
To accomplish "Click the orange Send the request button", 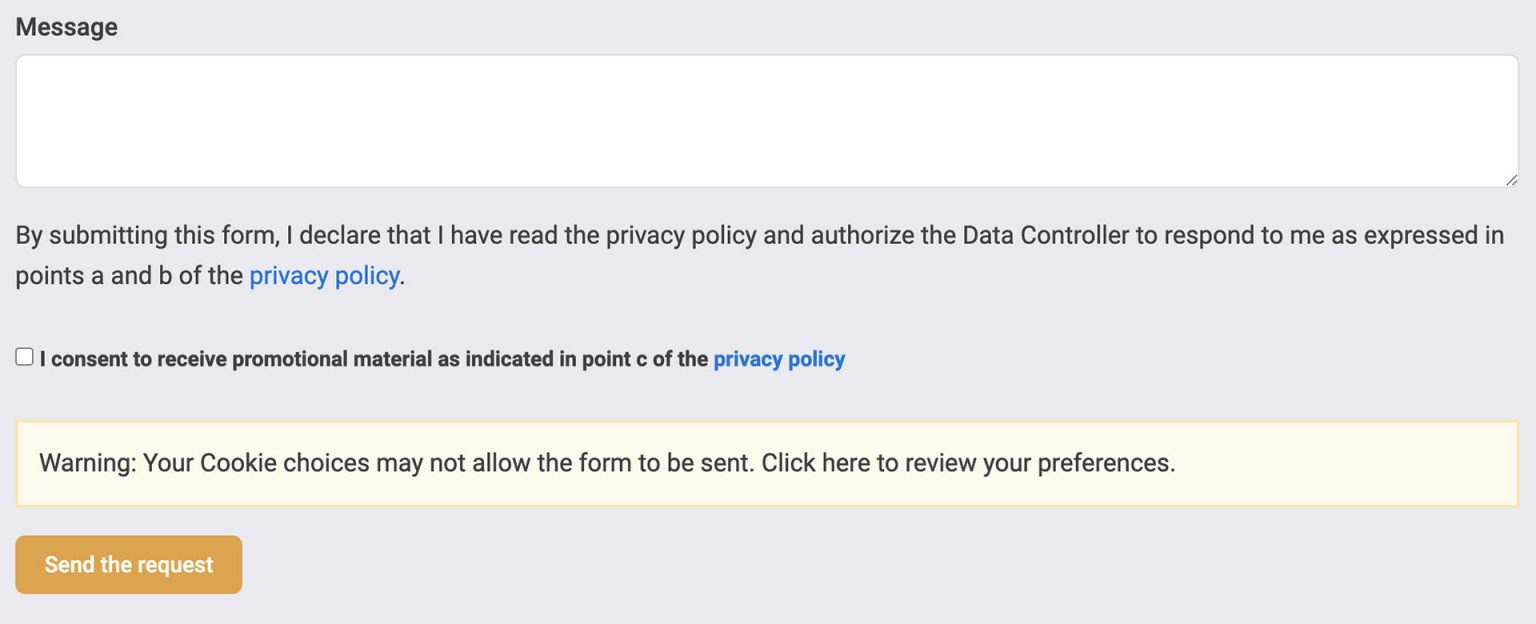I will [x=128, y=564].
